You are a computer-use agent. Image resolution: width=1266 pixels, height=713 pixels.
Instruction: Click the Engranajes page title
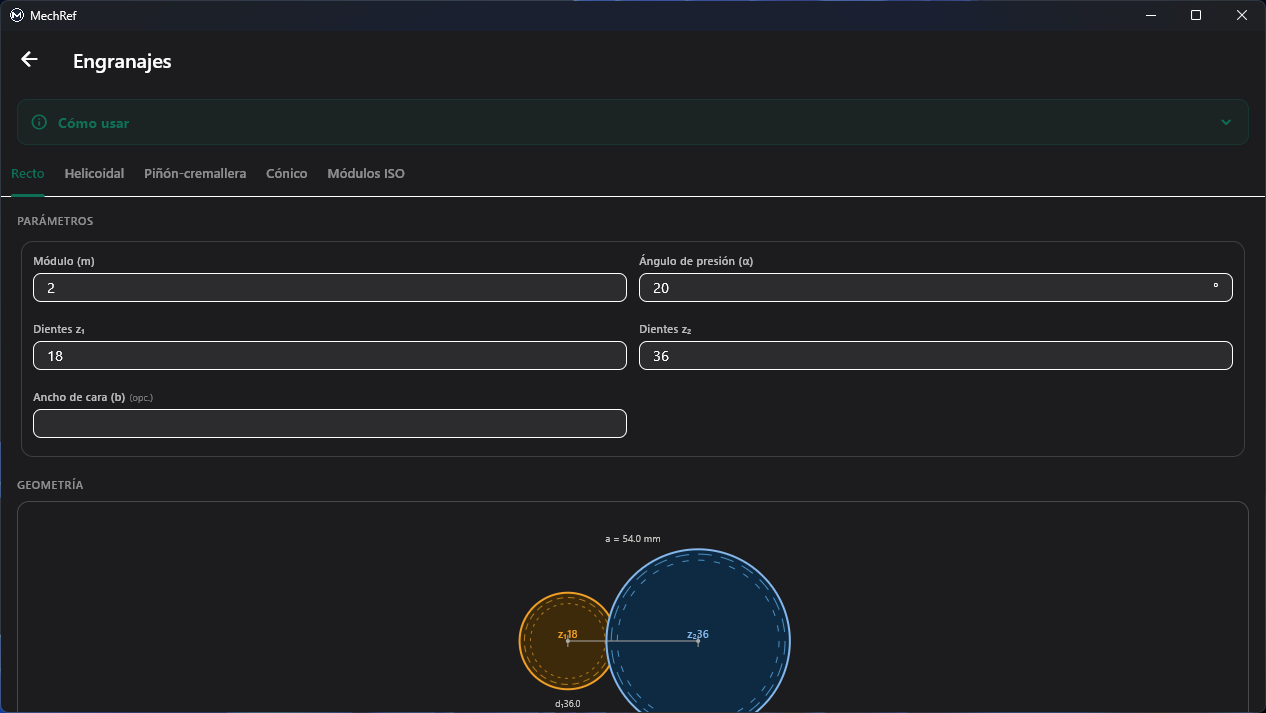point(122,61)
